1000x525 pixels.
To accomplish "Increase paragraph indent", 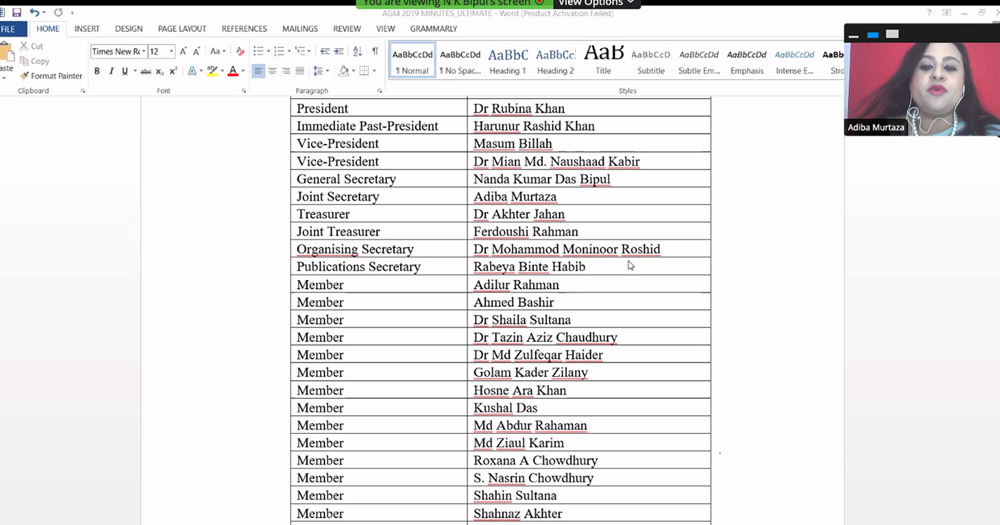I will click(x=339, y=51).
